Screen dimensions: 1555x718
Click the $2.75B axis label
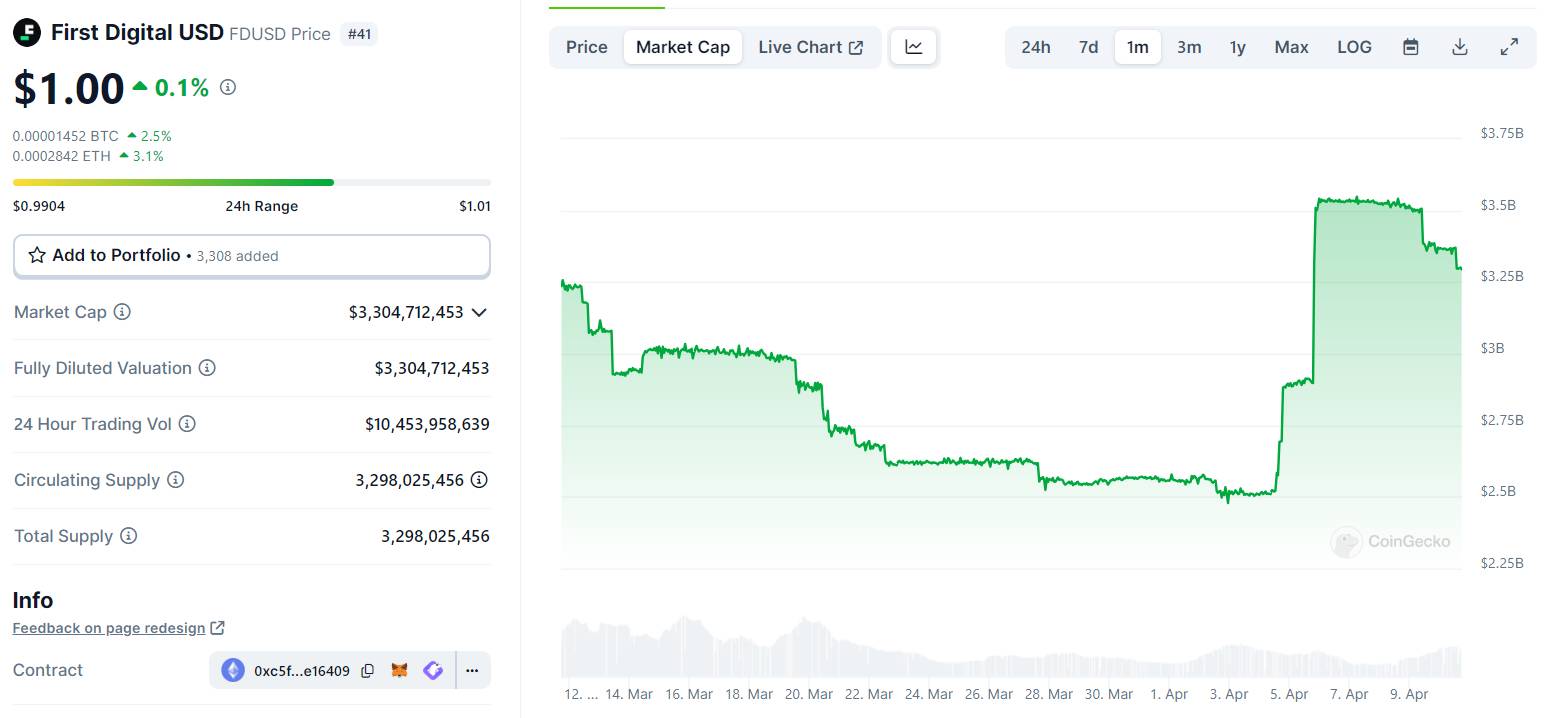point(1502,420)
